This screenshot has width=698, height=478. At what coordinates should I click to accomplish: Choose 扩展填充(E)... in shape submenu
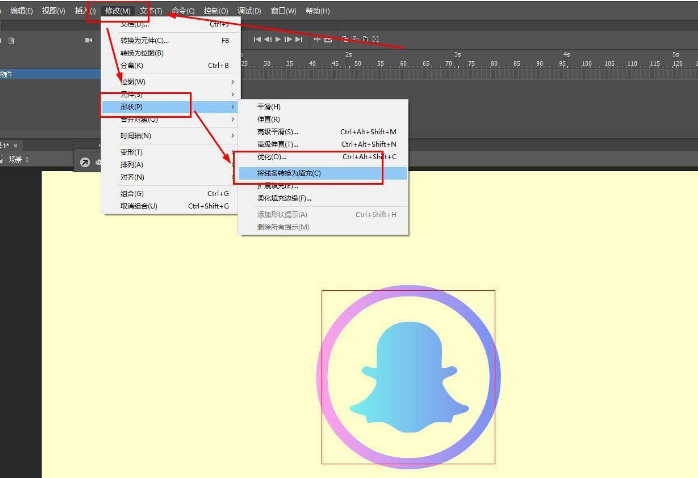click(323, 186)
